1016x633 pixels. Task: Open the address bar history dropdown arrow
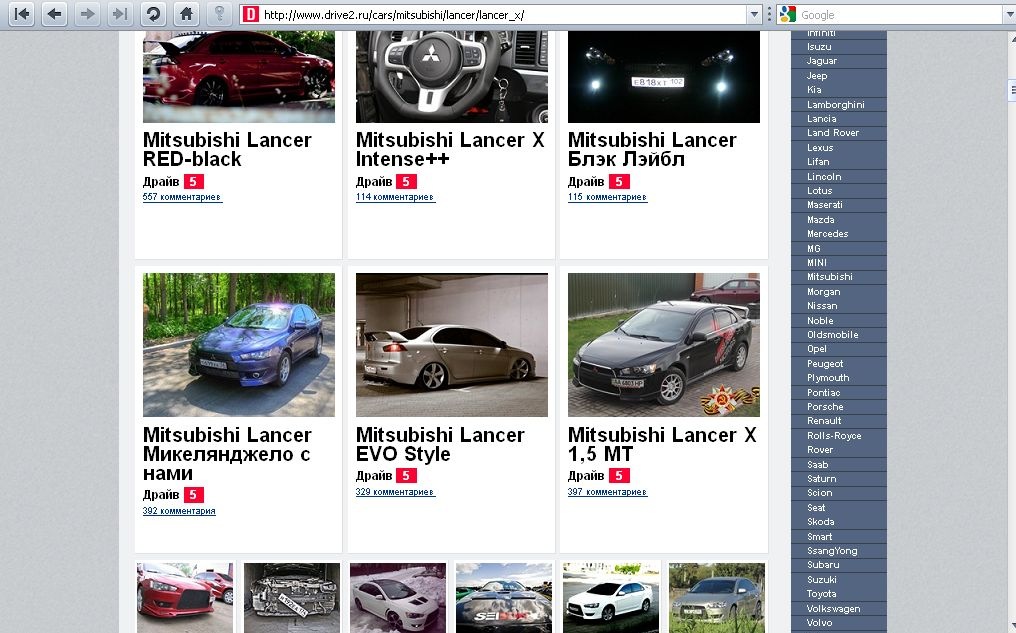(754, 14)
